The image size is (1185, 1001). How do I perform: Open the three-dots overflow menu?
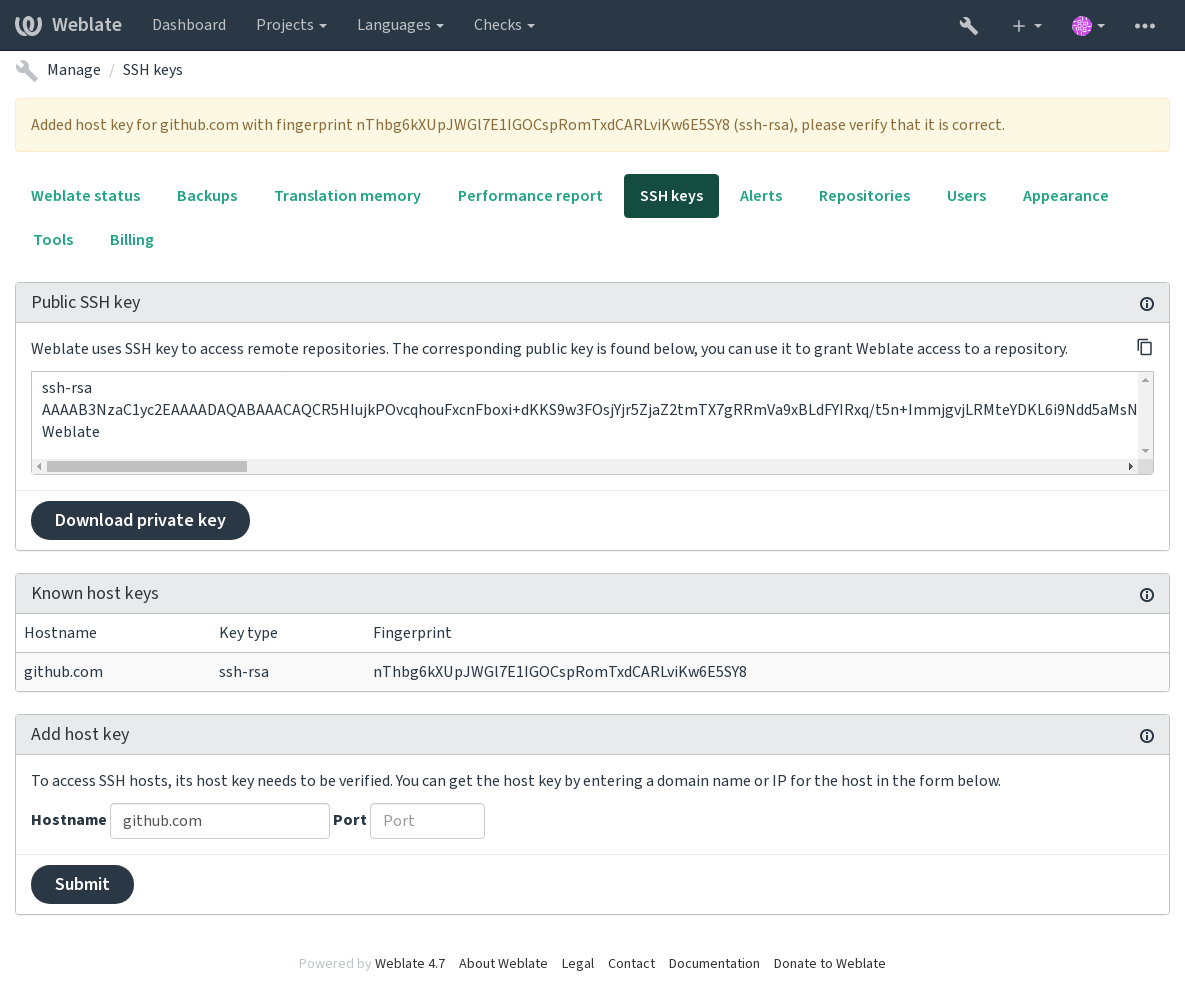coord(1145,26)
